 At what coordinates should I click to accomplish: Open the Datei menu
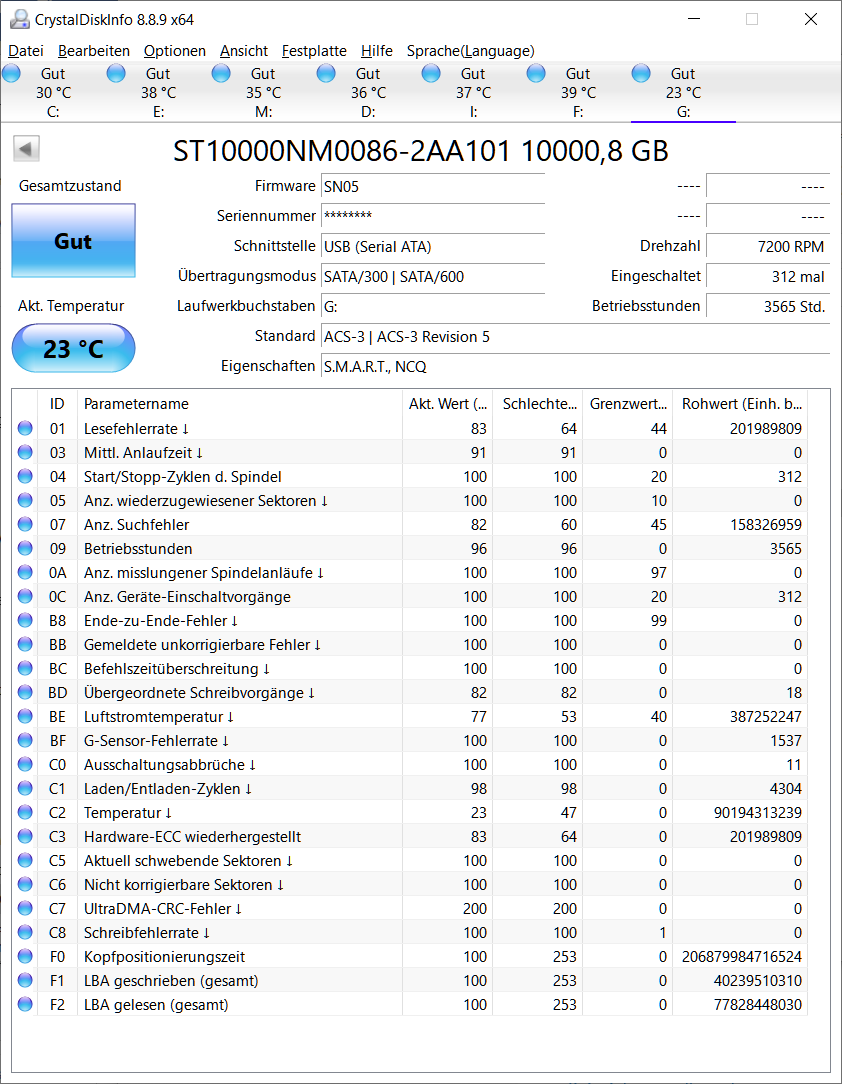pos(26,50)
